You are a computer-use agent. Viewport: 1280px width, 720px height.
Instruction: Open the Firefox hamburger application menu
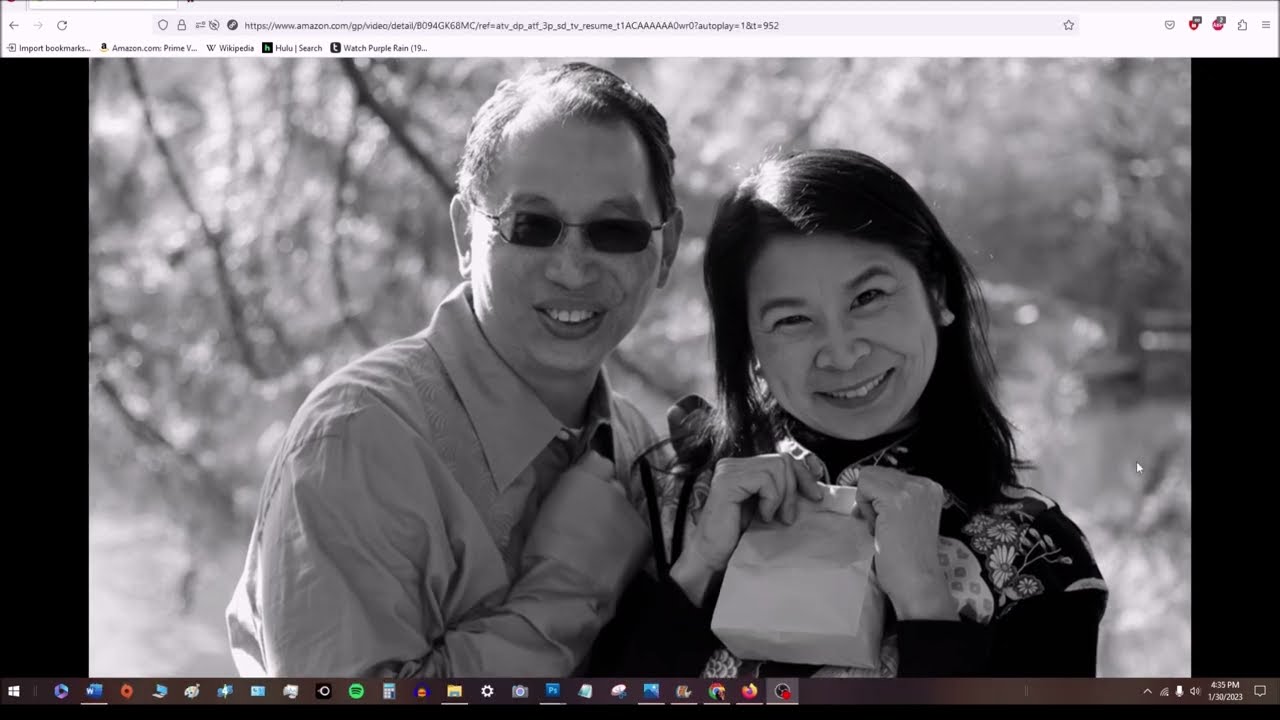point(1266,25)
